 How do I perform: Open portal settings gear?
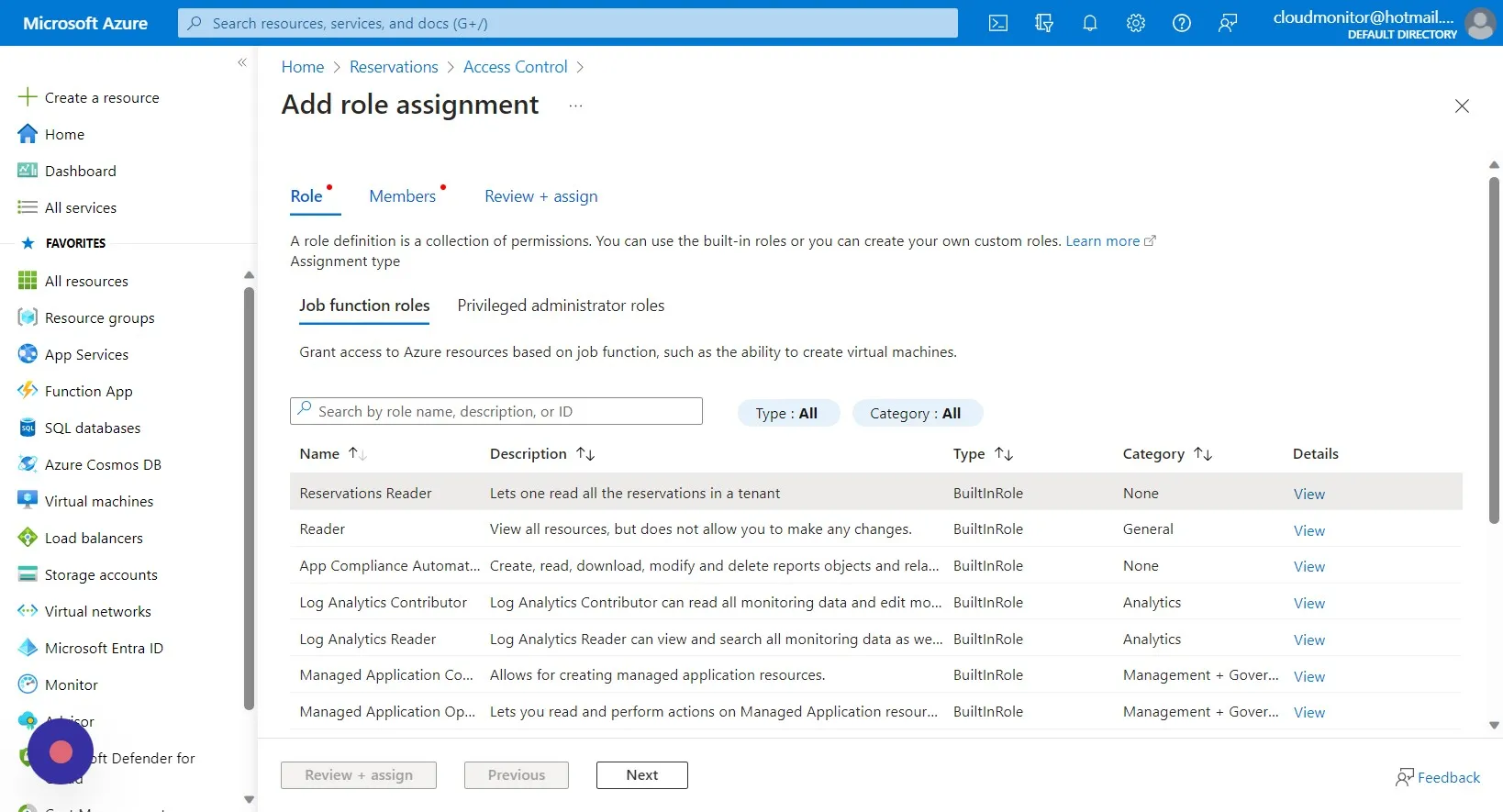1136,23
